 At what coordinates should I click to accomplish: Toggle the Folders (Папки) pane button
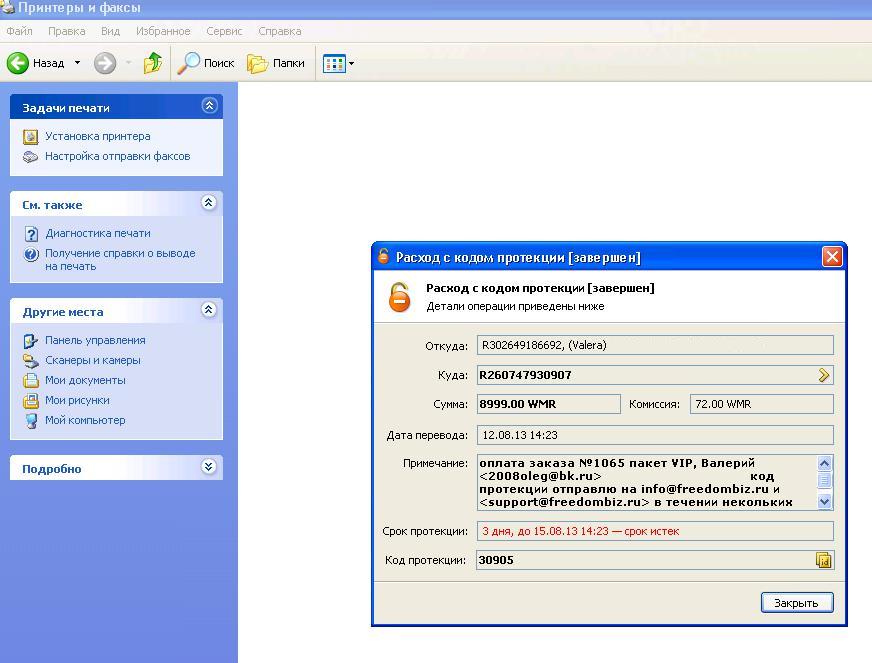(276, 63)
